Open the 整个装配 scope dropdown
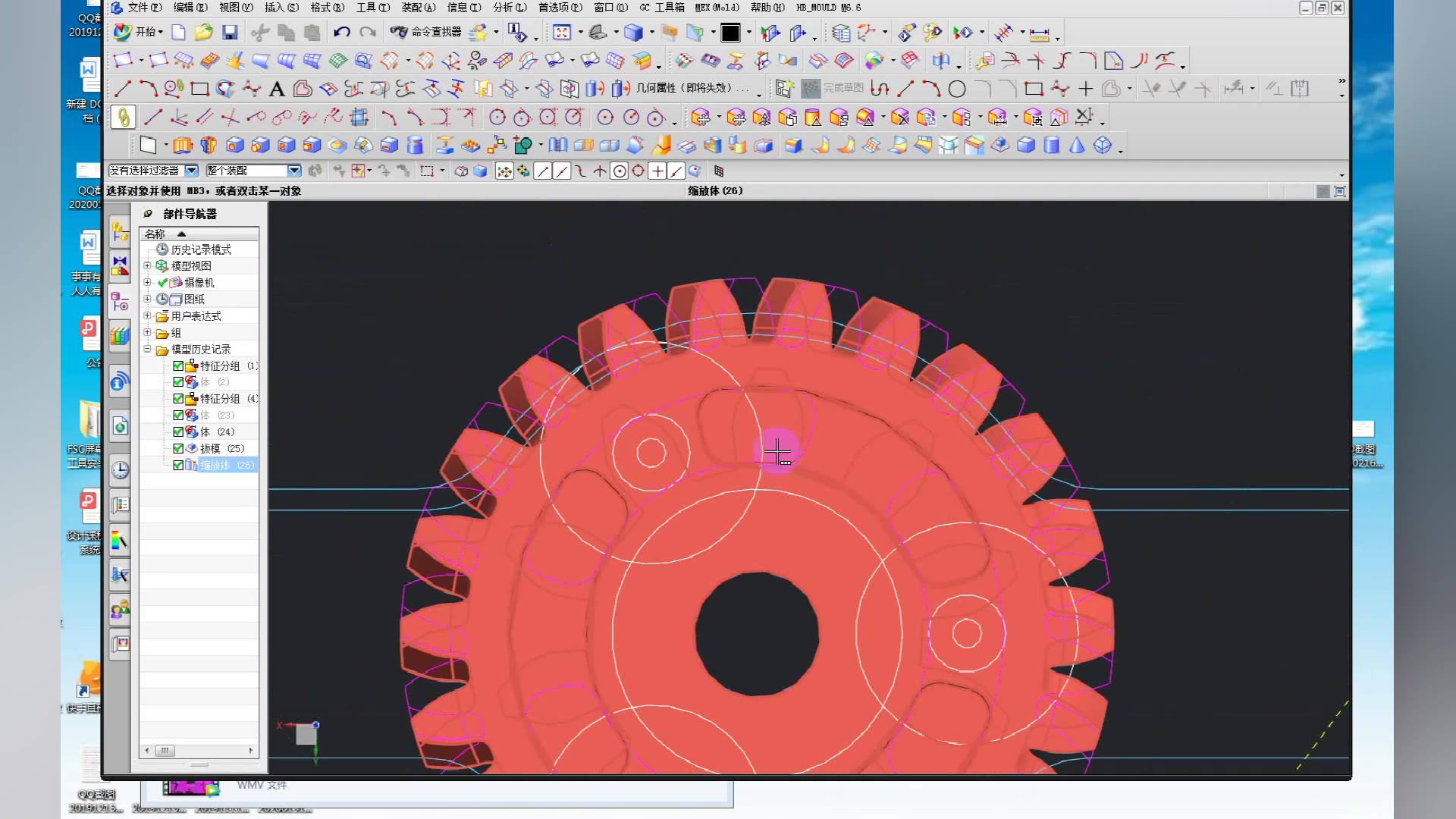The height and width of the screenshot is (819, 1456). 294,171
